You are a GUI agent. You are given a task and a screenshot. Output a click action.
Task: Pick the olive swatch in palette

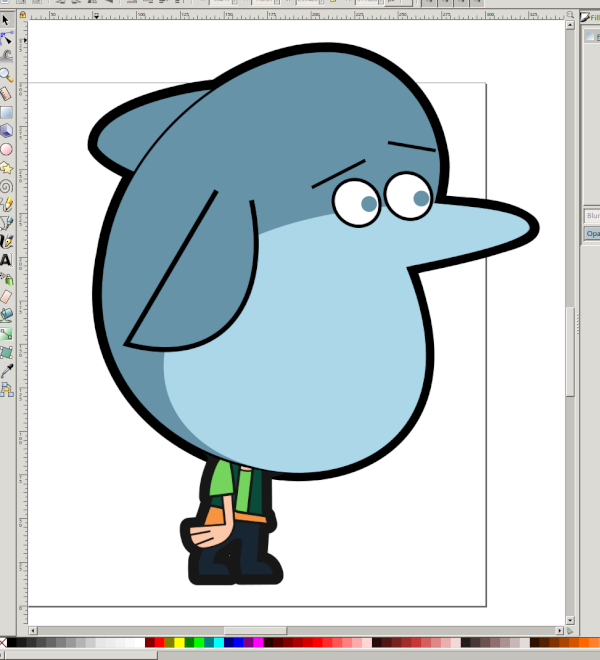[169, 643]
